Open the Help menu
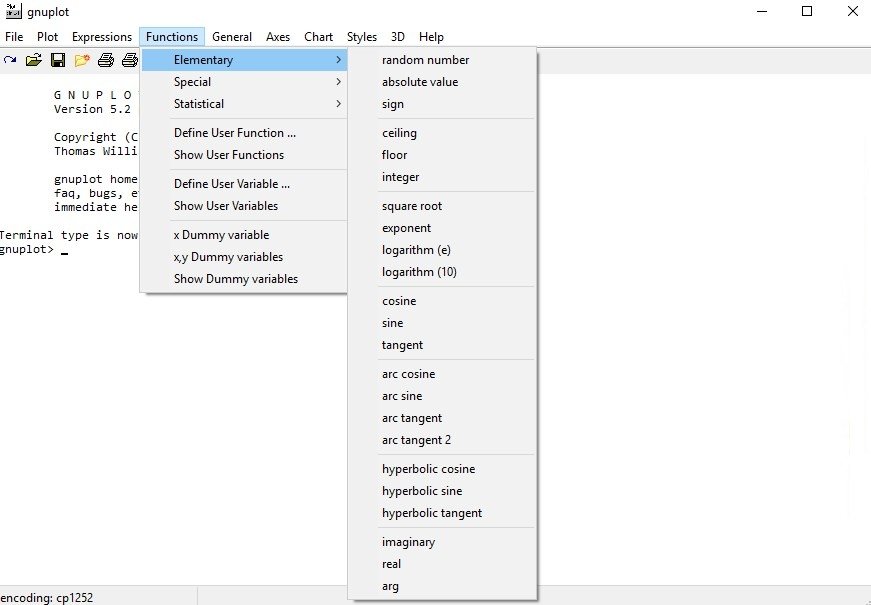The image size is (871, 605). (431, 37)
